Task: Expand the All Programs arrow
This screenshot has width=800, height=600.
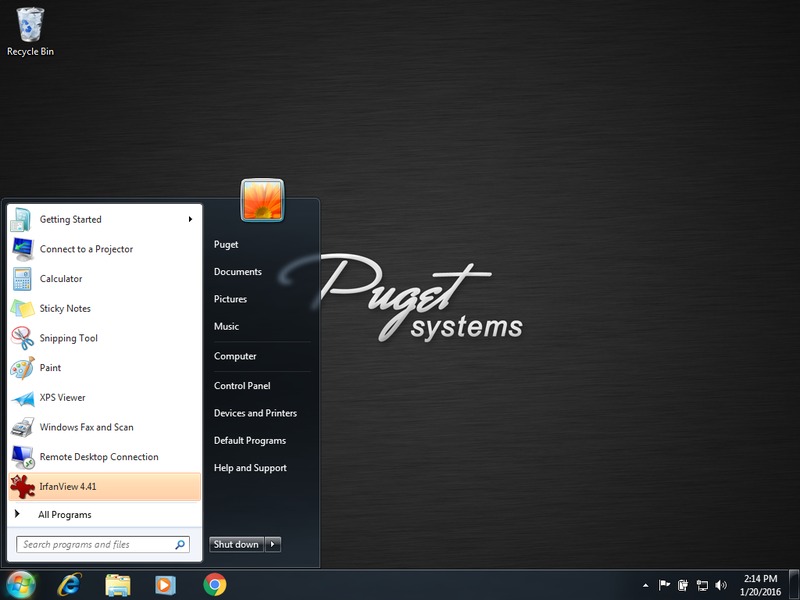Action: [x=17, y=514]
